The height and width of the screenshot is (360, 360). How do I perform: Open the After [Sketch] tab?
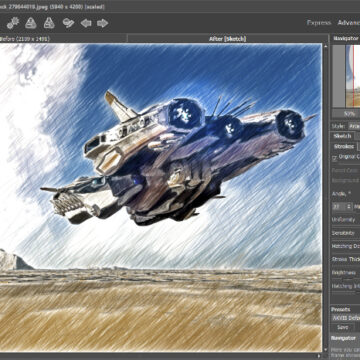point(227,39)
